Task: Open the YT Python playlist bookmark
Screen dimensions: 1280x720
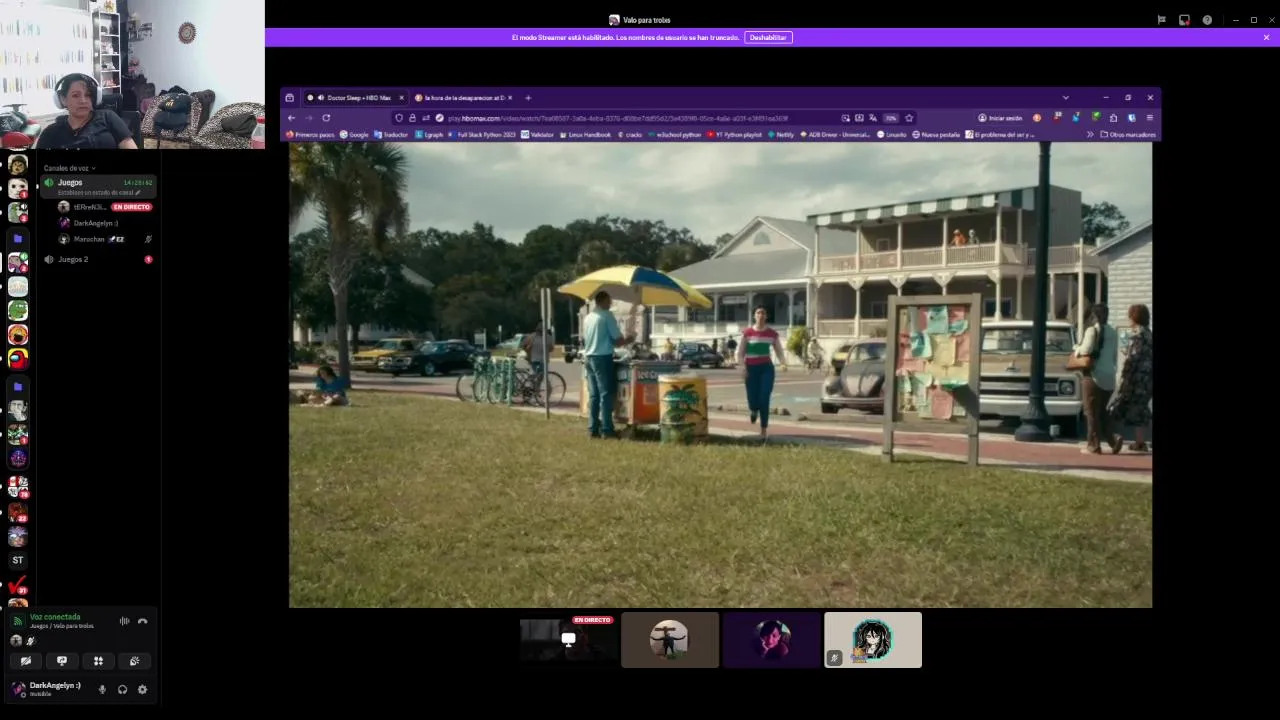Action: 733,134
